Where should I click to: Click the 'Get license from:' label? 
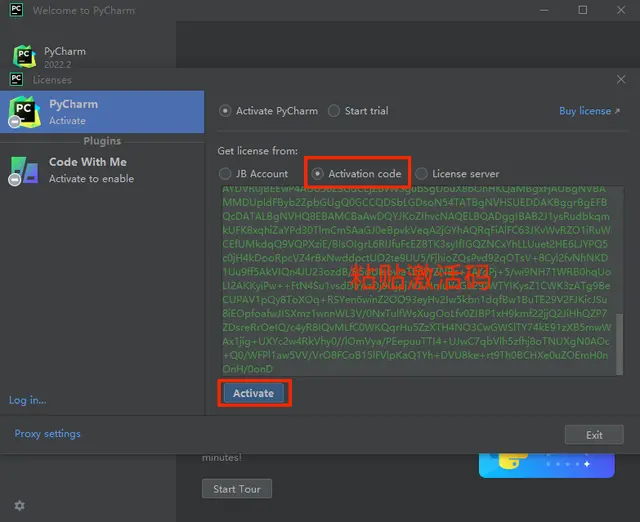click(x=258, y=151)
